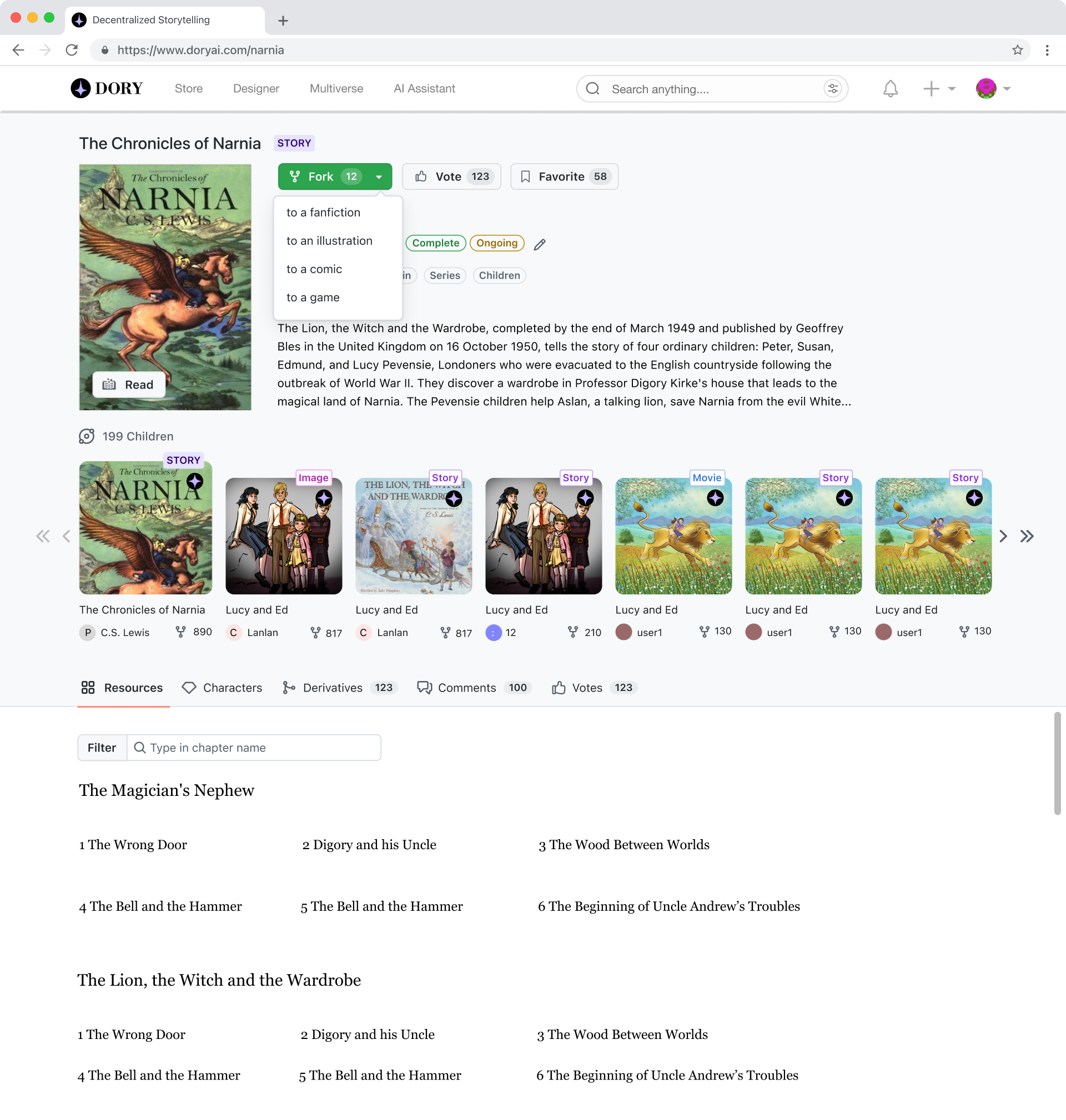Click the chapter name filter field
The width and height of the screenshot is (1066, 1120).
(x=253, y=748)
